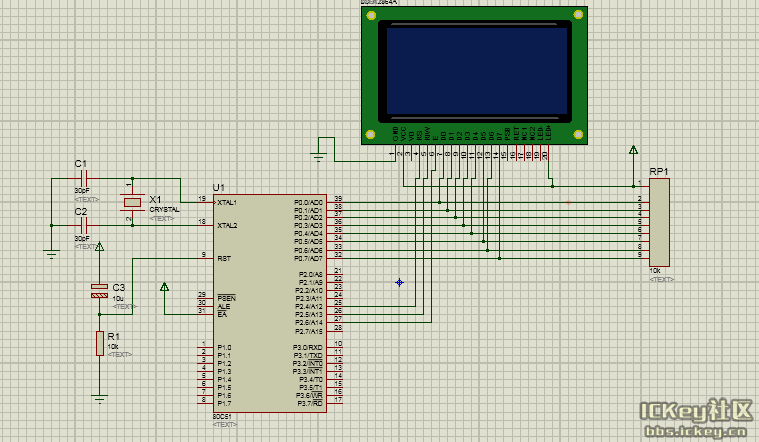Click the 10k value beside R1
Screen dimensions: 759x442
pos(113,347)
